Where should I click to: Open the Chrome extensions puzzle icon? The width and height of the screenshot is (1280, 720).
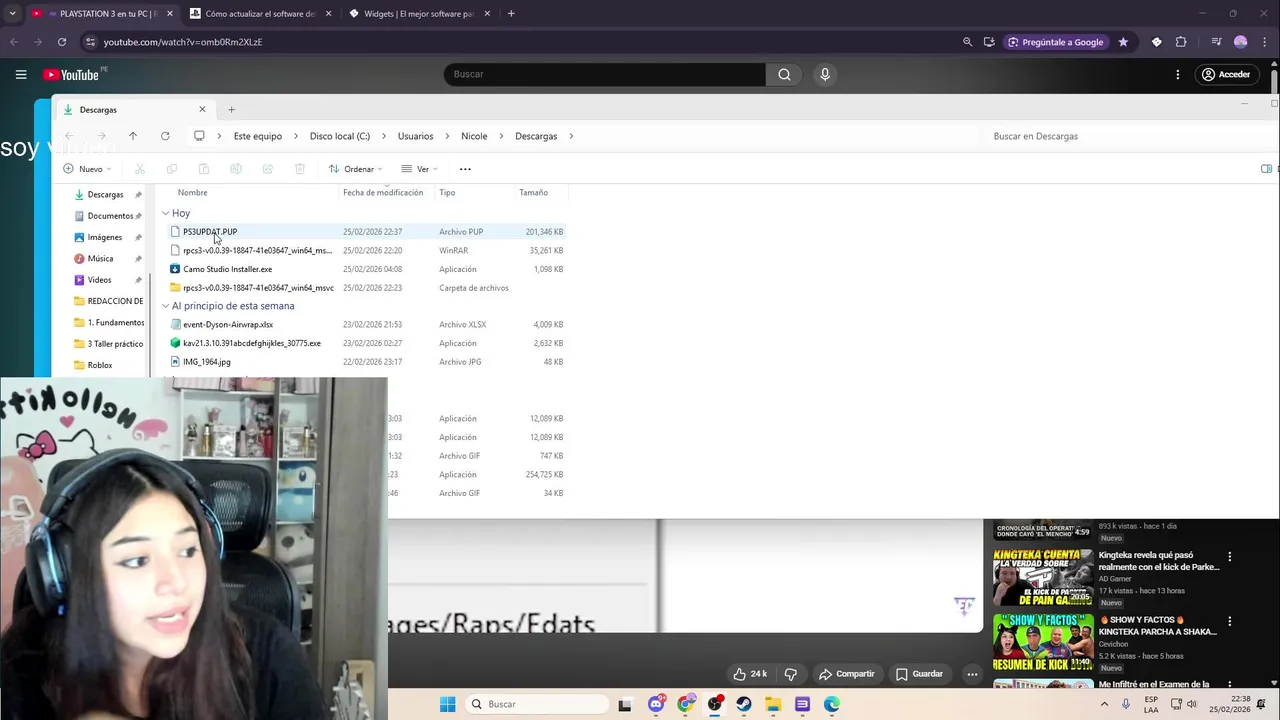click(x=1181, y=42)
